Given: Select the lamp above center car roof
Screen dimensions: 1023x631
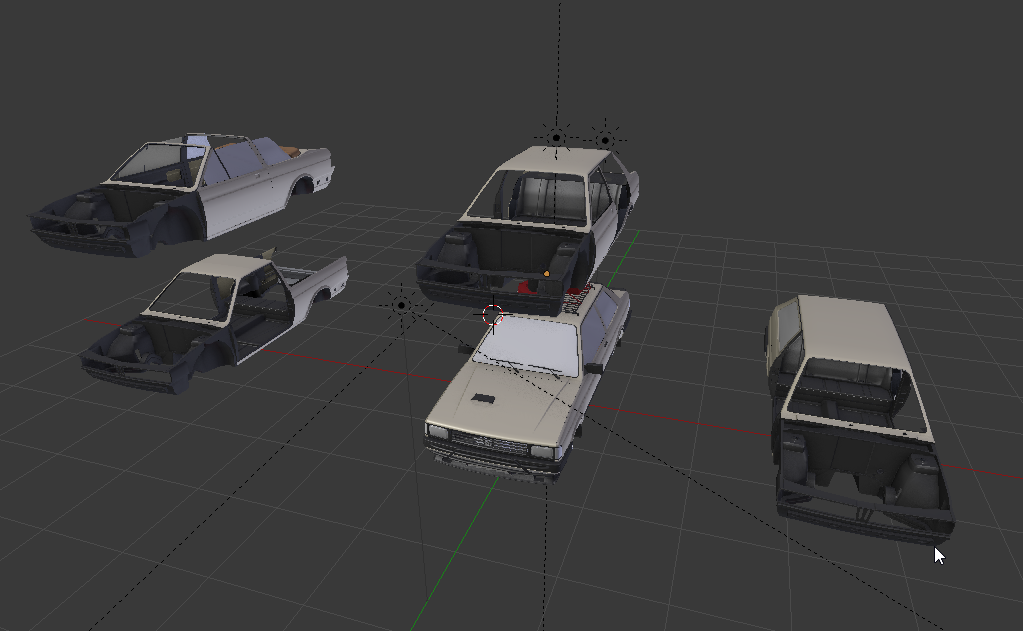Looking at the screenshot, I should click(556, 138).
